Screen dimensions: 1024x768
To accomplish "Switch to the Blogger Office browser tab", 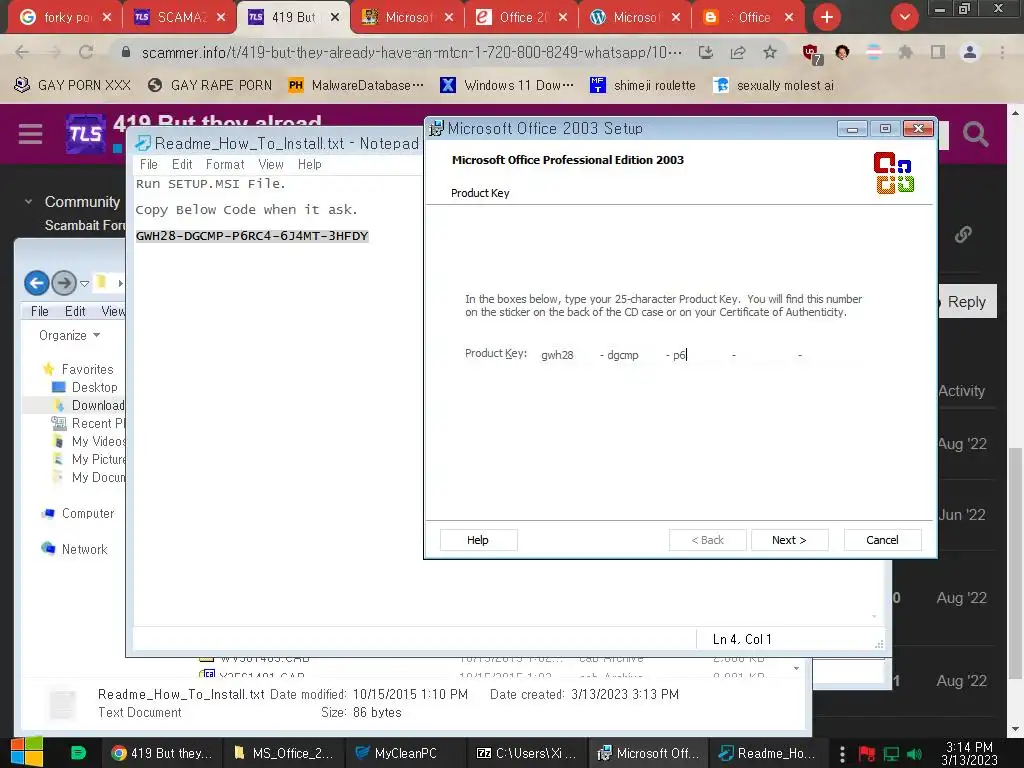I will tap(749, 18).
